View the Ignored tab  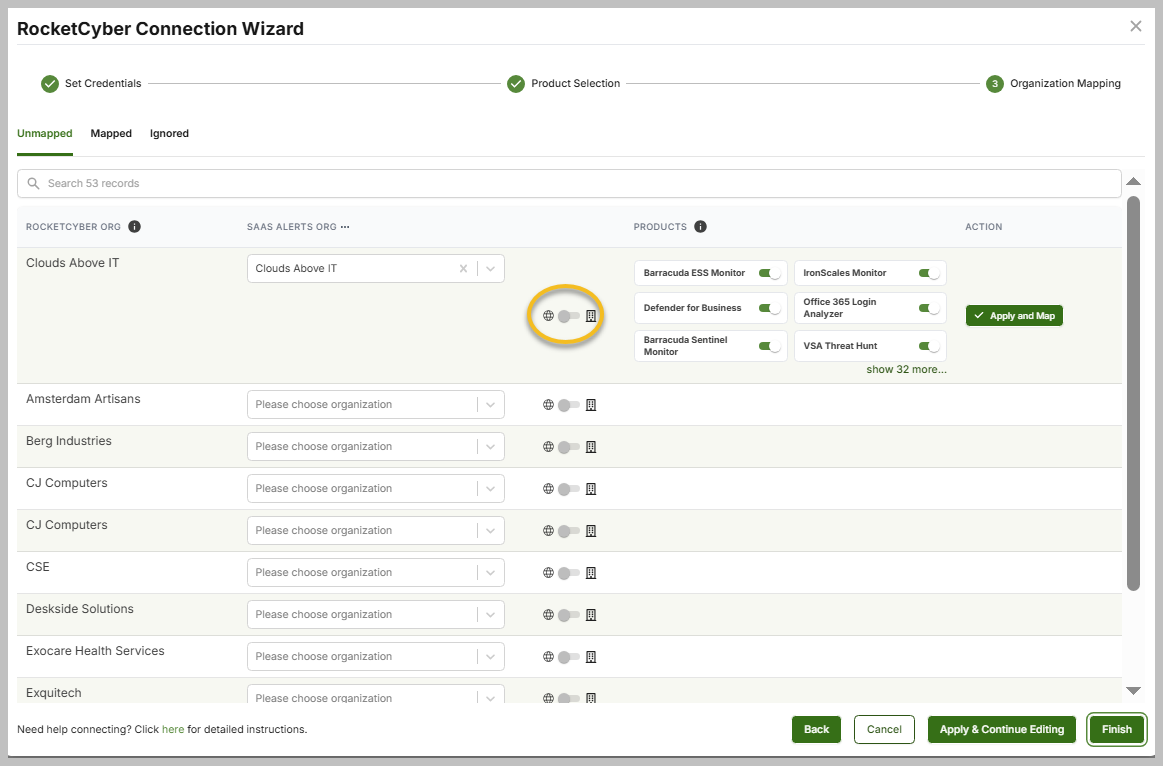(x=169, y=133)
